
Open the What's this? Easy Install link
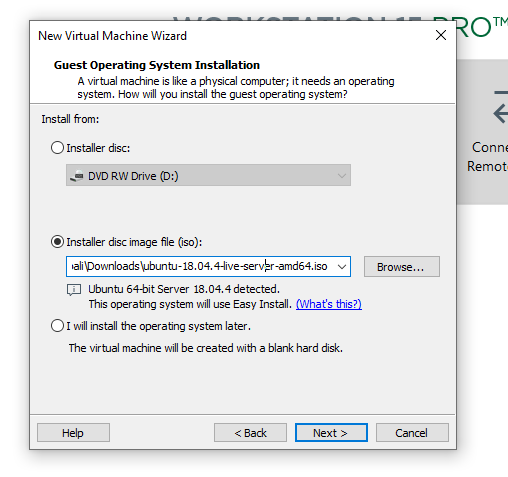[329, 304]
